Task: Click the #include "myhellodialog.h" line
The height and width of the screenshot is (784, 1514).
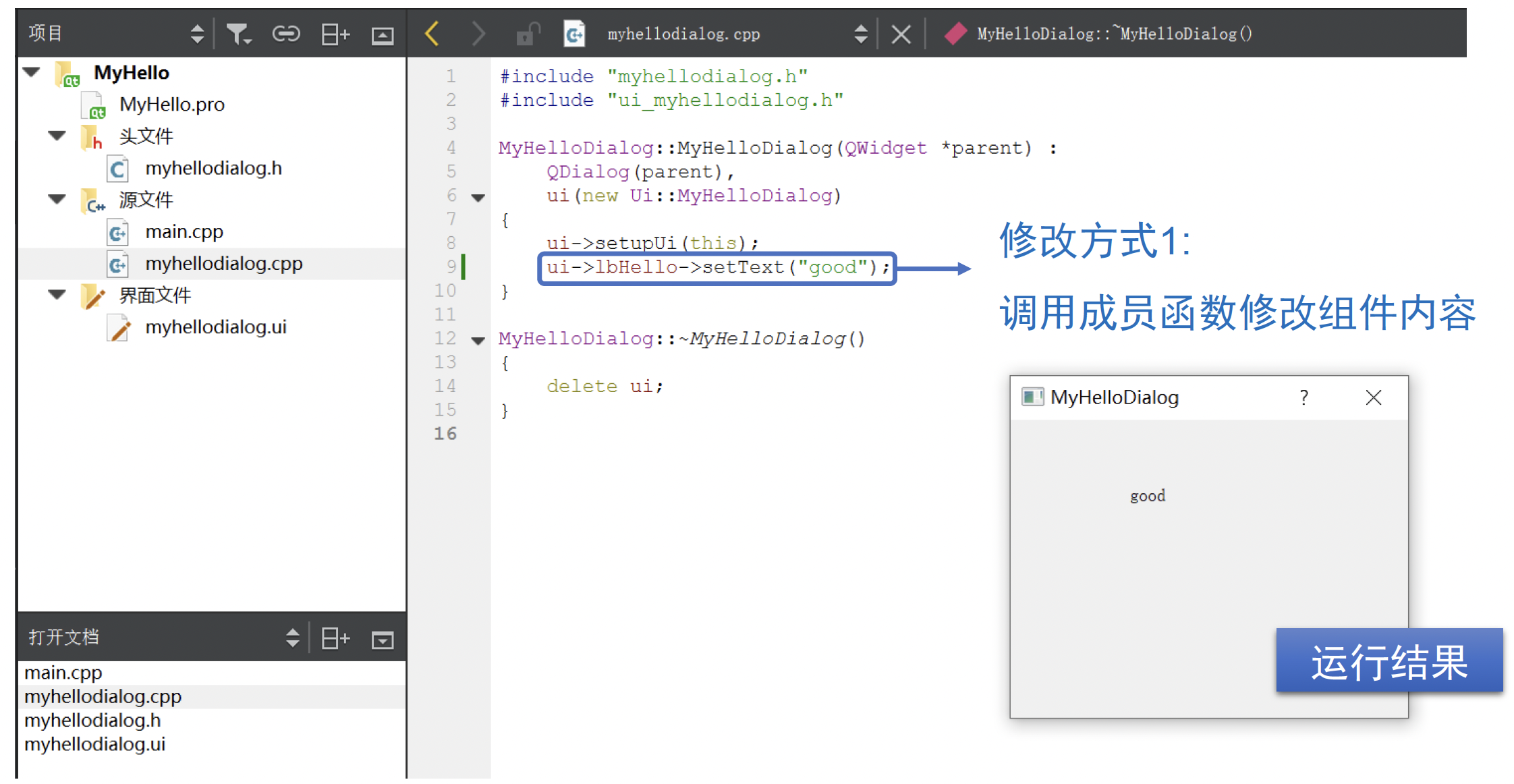Action: click(653, 76)
